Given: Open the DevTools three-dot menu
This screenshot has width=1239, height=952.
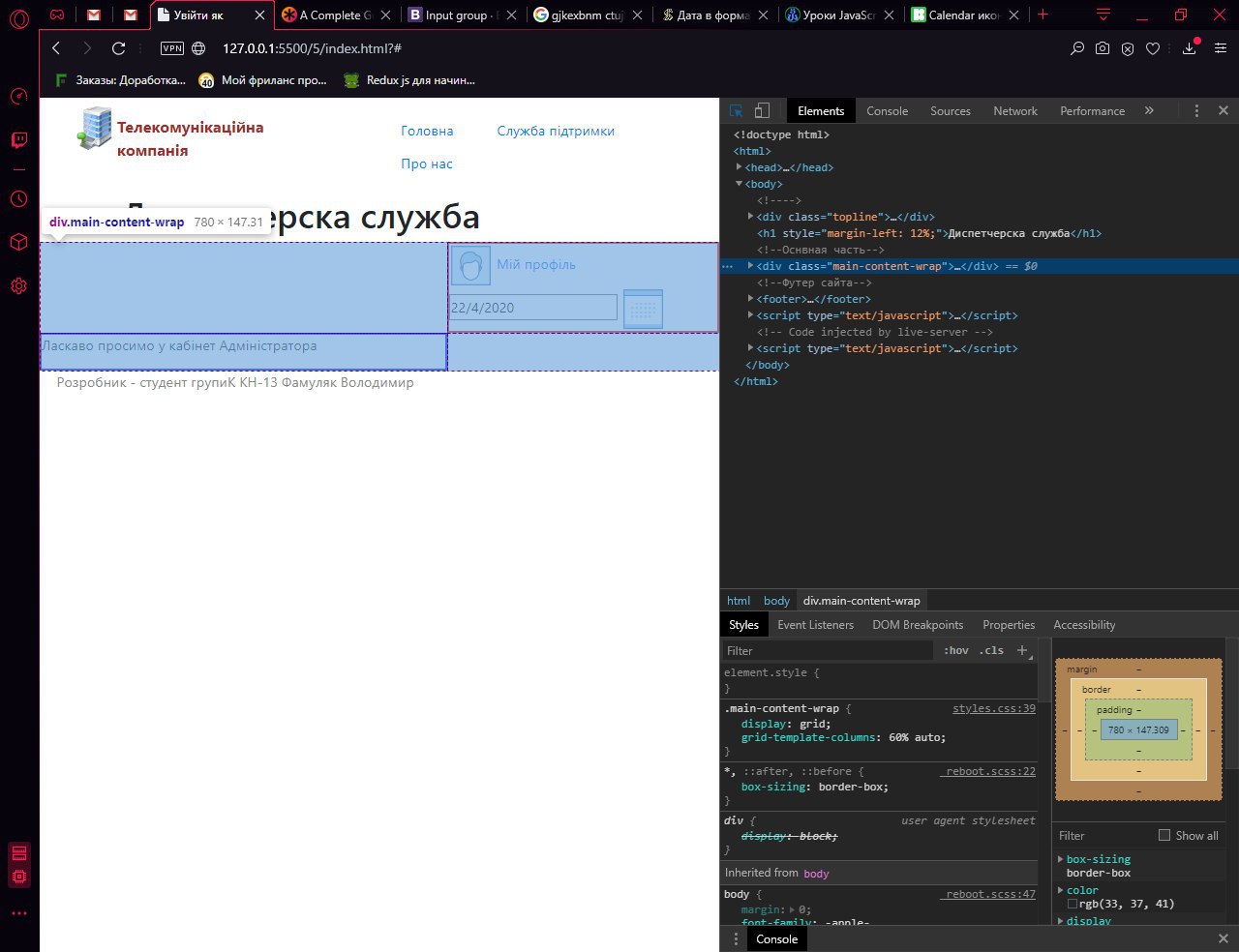Looking at the screenshot, I should (x=1196, y=110).
